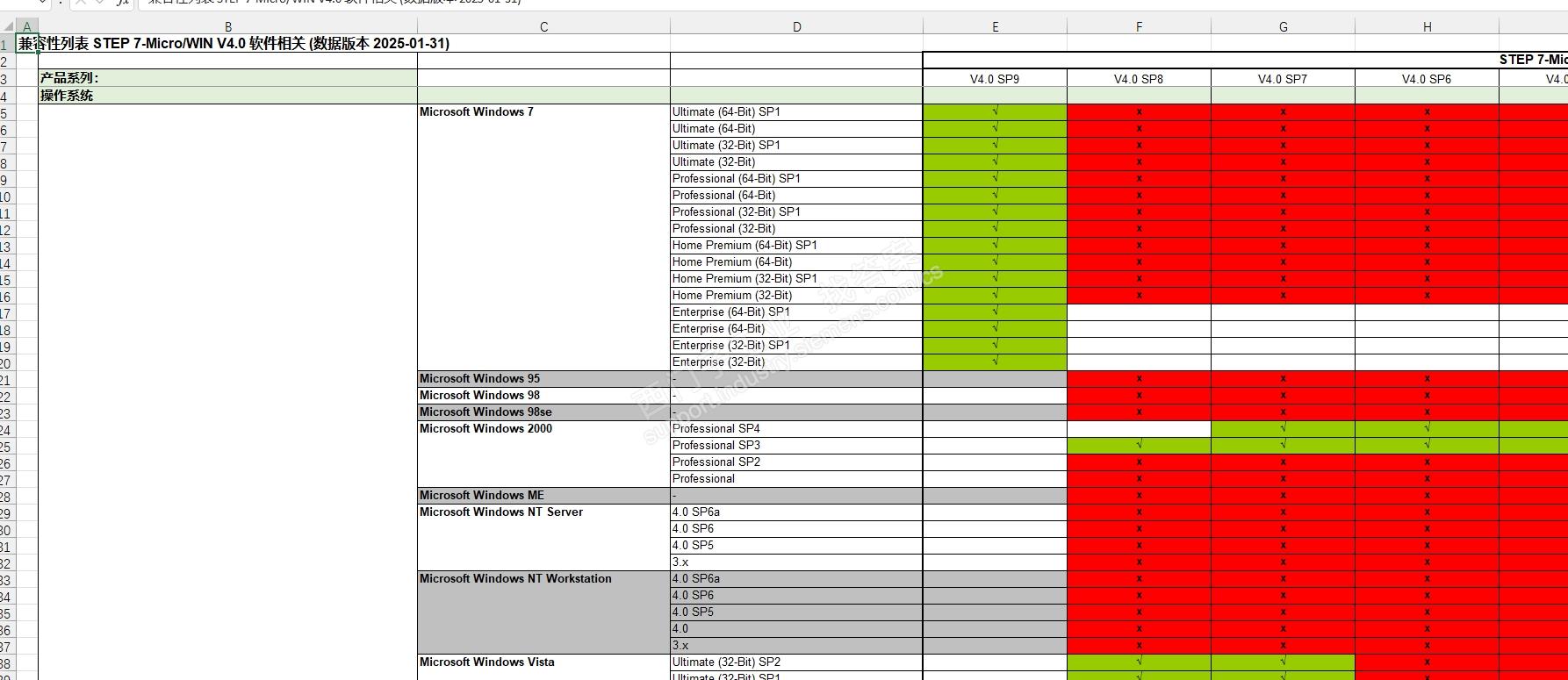Select the Microsoft Windows 98se cell
This screenshot has width=1568, height=680.
point(544,412)
